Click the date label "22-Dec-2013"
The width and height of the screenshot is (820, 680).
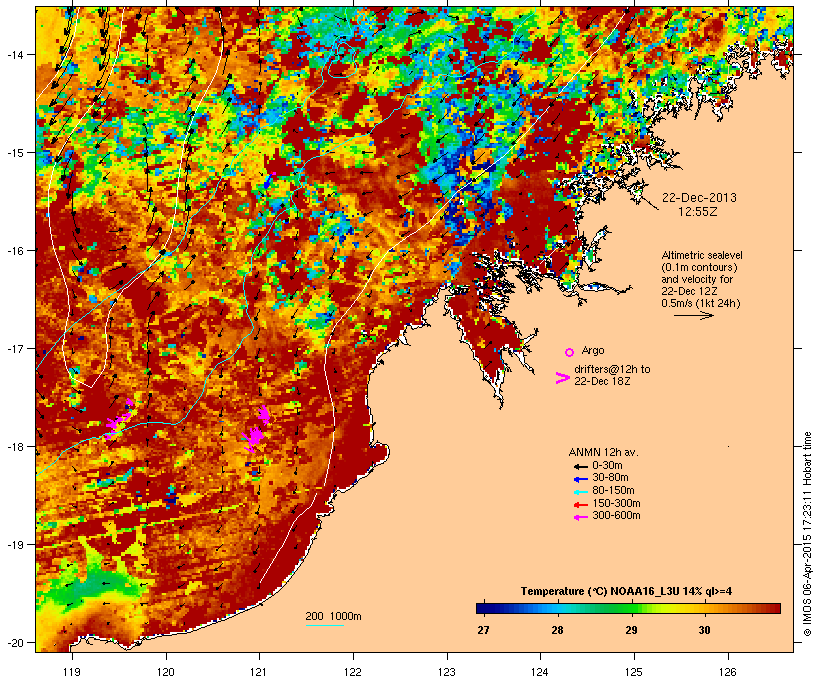699,198
